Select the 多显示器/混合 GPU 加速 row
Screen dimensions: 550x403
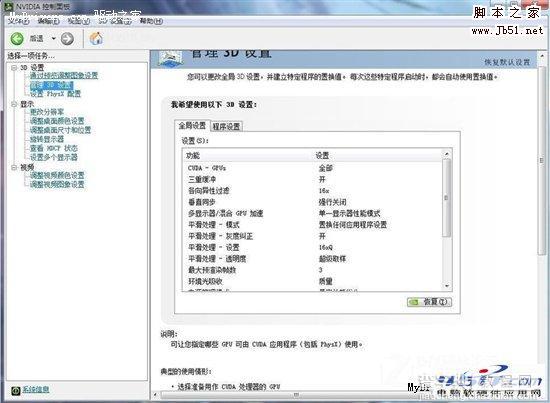tap(313, 213)
